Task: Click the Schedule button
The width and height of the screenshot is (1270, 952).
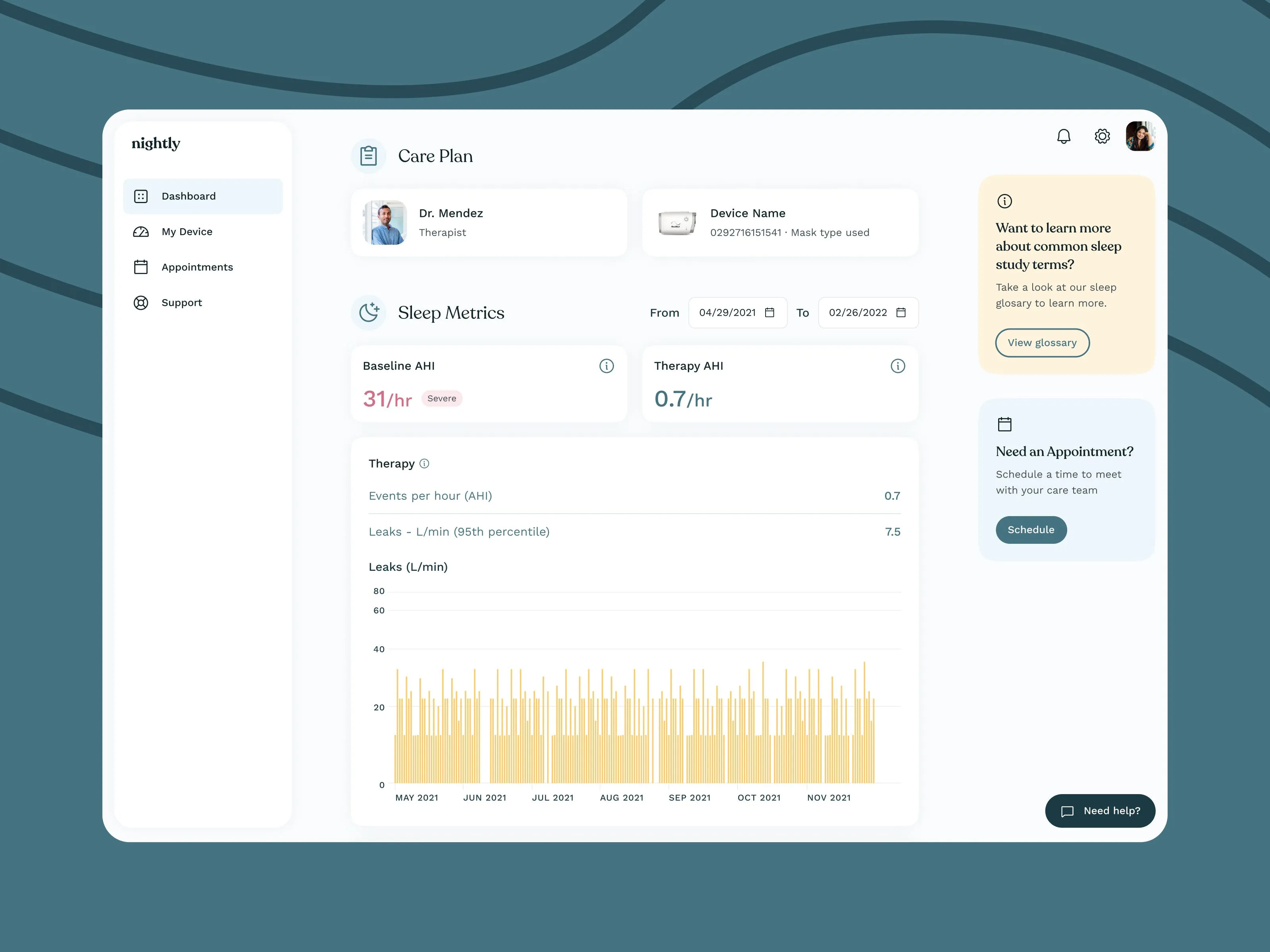Action: click(x=1031, y=530)
